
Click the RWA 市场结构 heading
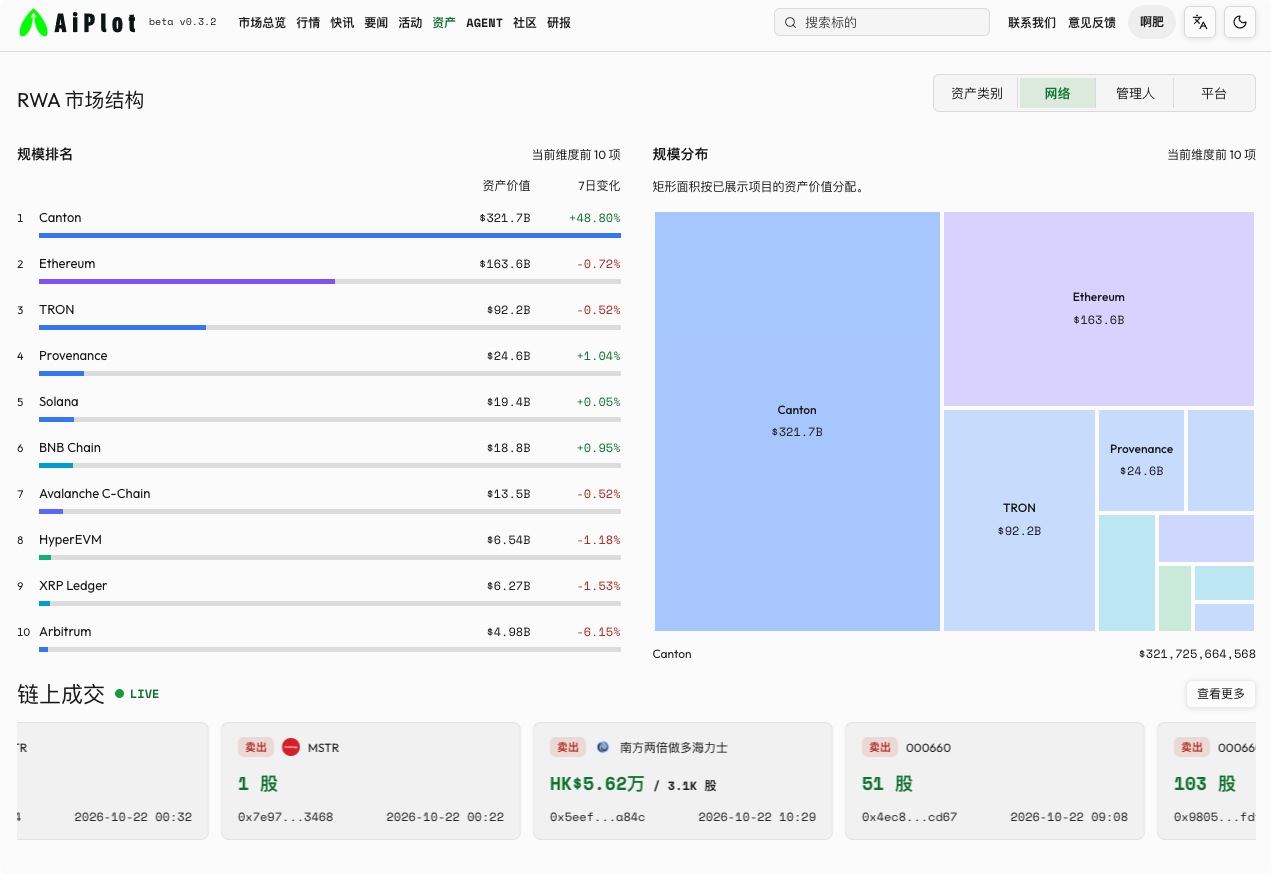[x=81, y=100]
